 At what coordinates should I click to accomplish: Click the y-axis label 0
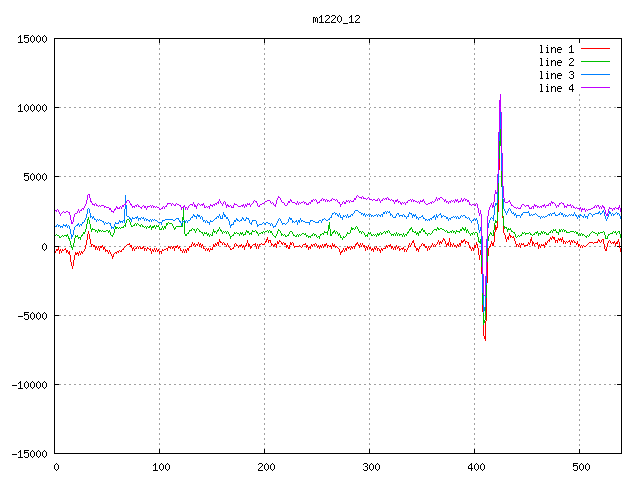[44, 247]
